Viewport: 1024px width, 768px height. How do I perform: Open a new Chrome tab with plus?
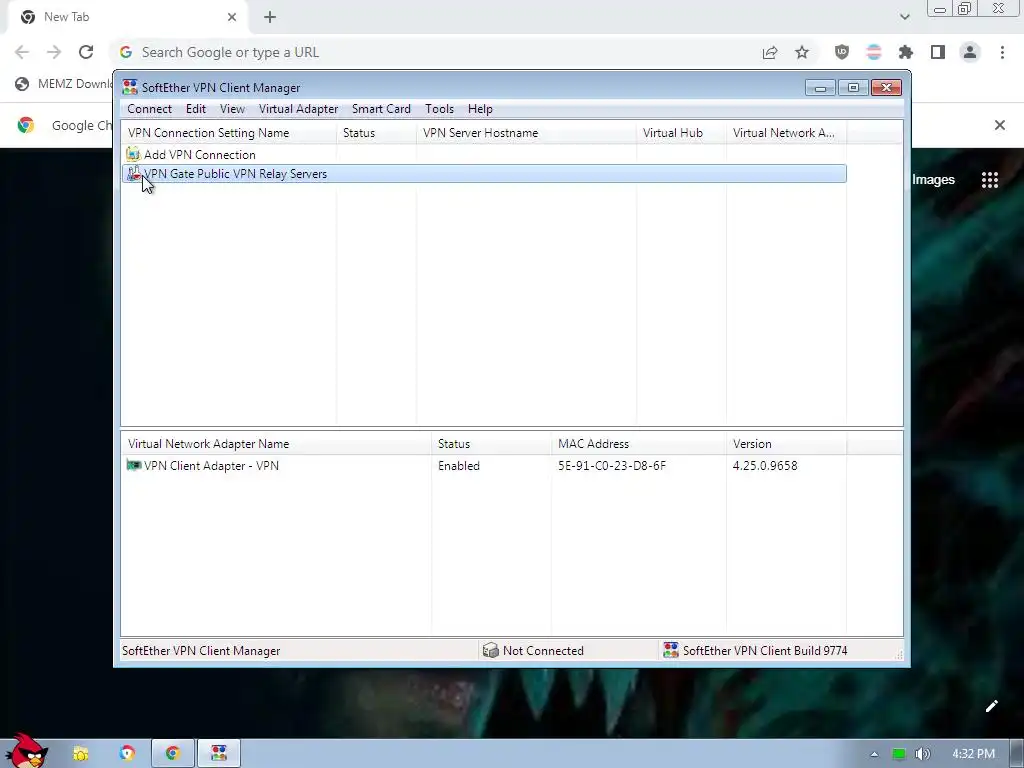click(x=270, y=17)
